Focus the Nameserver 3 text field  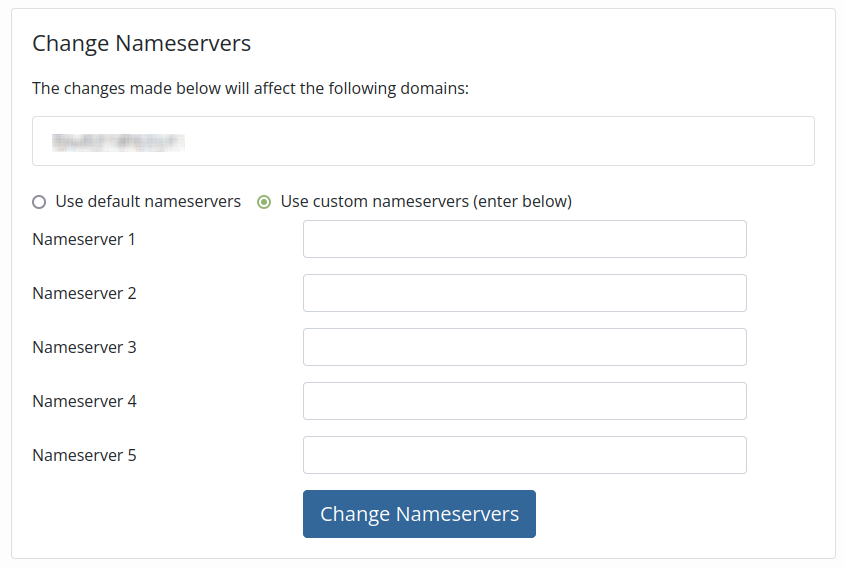pos(524,347)
